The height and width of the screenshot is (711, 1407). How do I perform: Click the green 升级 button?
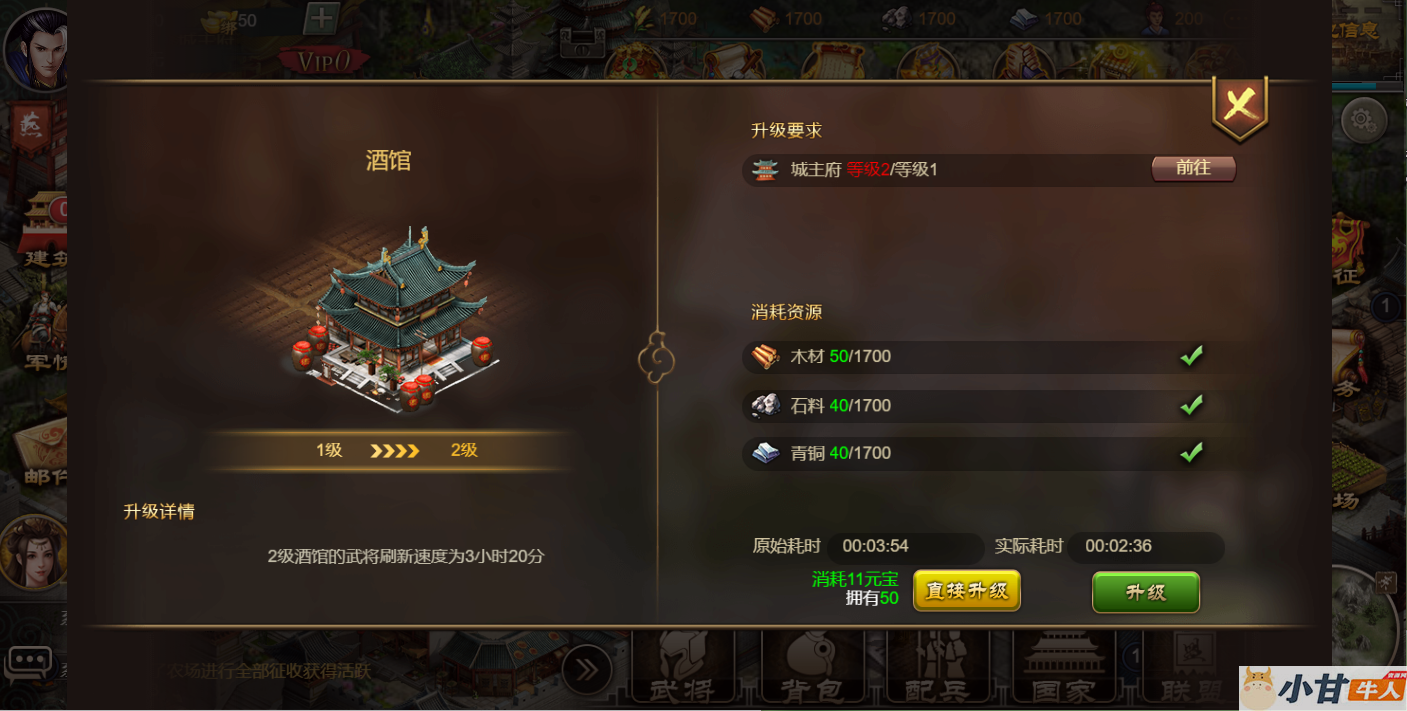(x=1145, y=592)
